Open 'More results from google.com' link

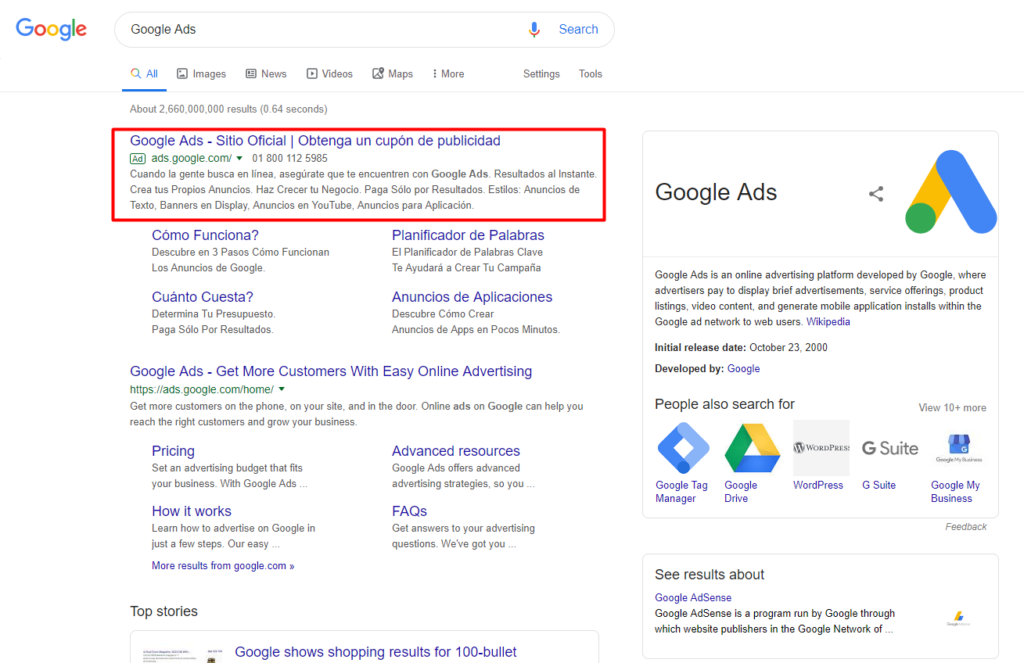click(223, 566)
